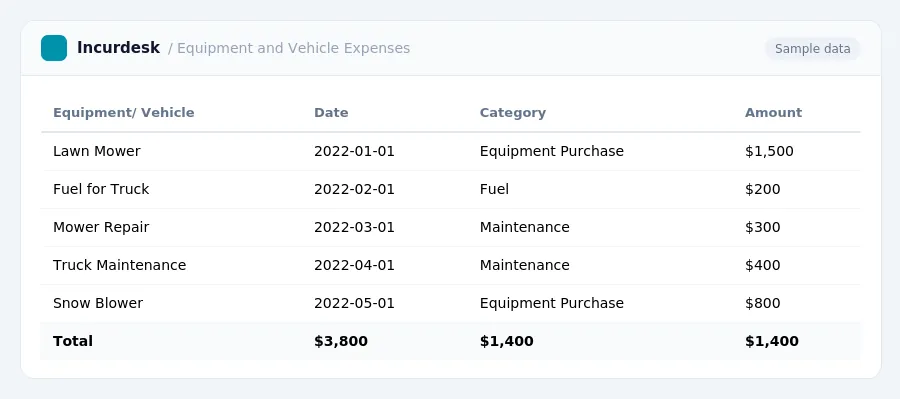The image size is (900, 399).
Task: Click Equipment Purchase in Snow Blower row
Action: [x=552, y=303]
